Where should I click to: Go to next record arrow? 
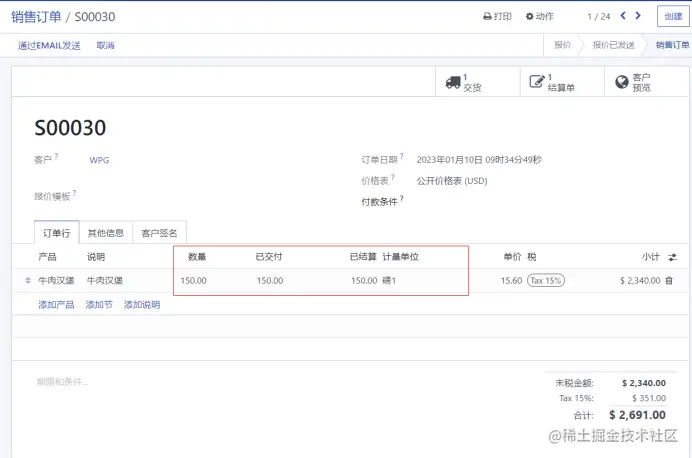point(638,16)
